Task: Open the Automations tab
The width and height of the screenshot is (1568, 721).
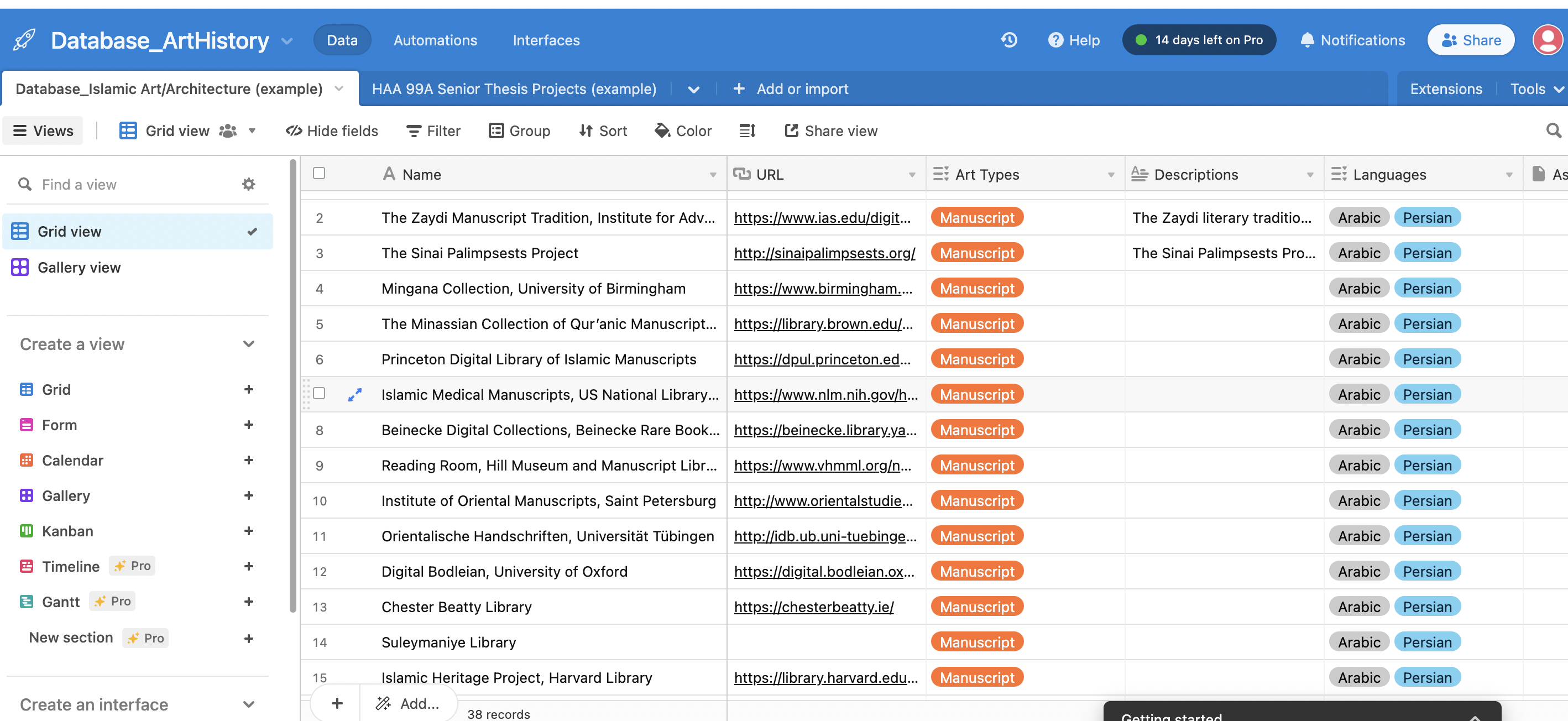Action: [x=435, y=40]
